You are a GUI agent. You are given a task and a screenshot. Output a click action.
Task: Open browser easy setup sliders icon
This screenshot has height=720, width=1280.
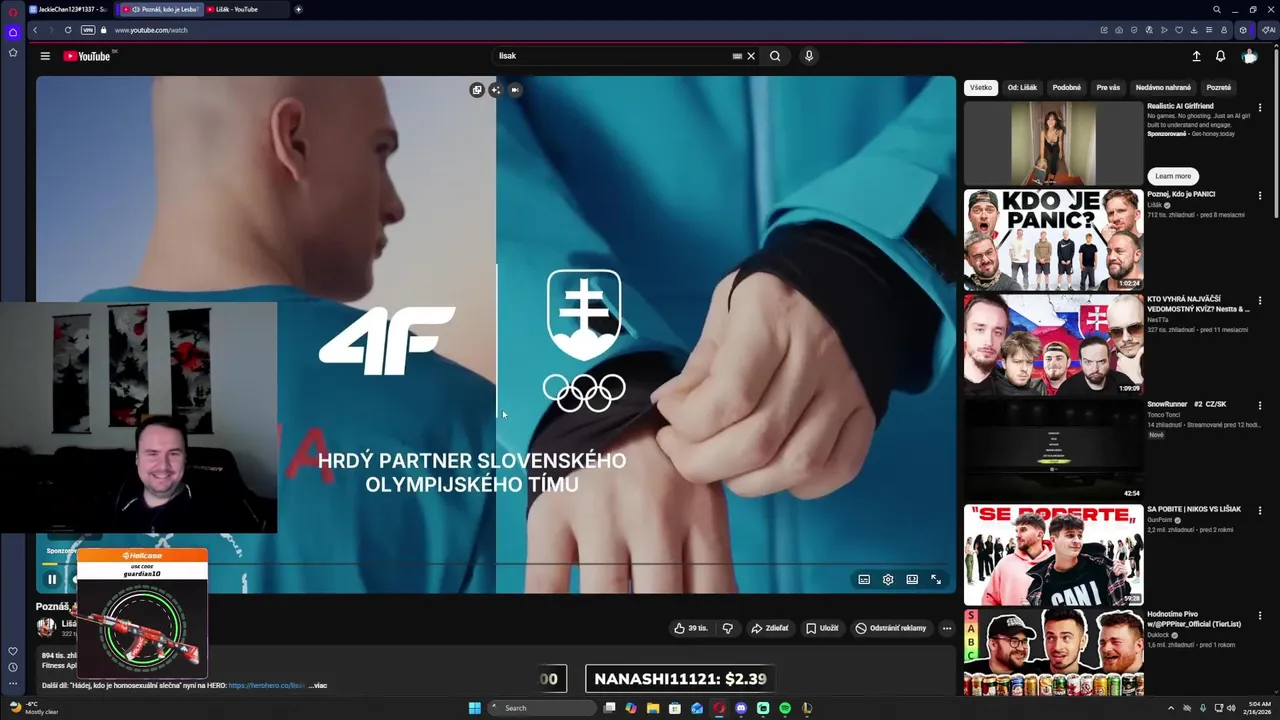(1208, 30)
